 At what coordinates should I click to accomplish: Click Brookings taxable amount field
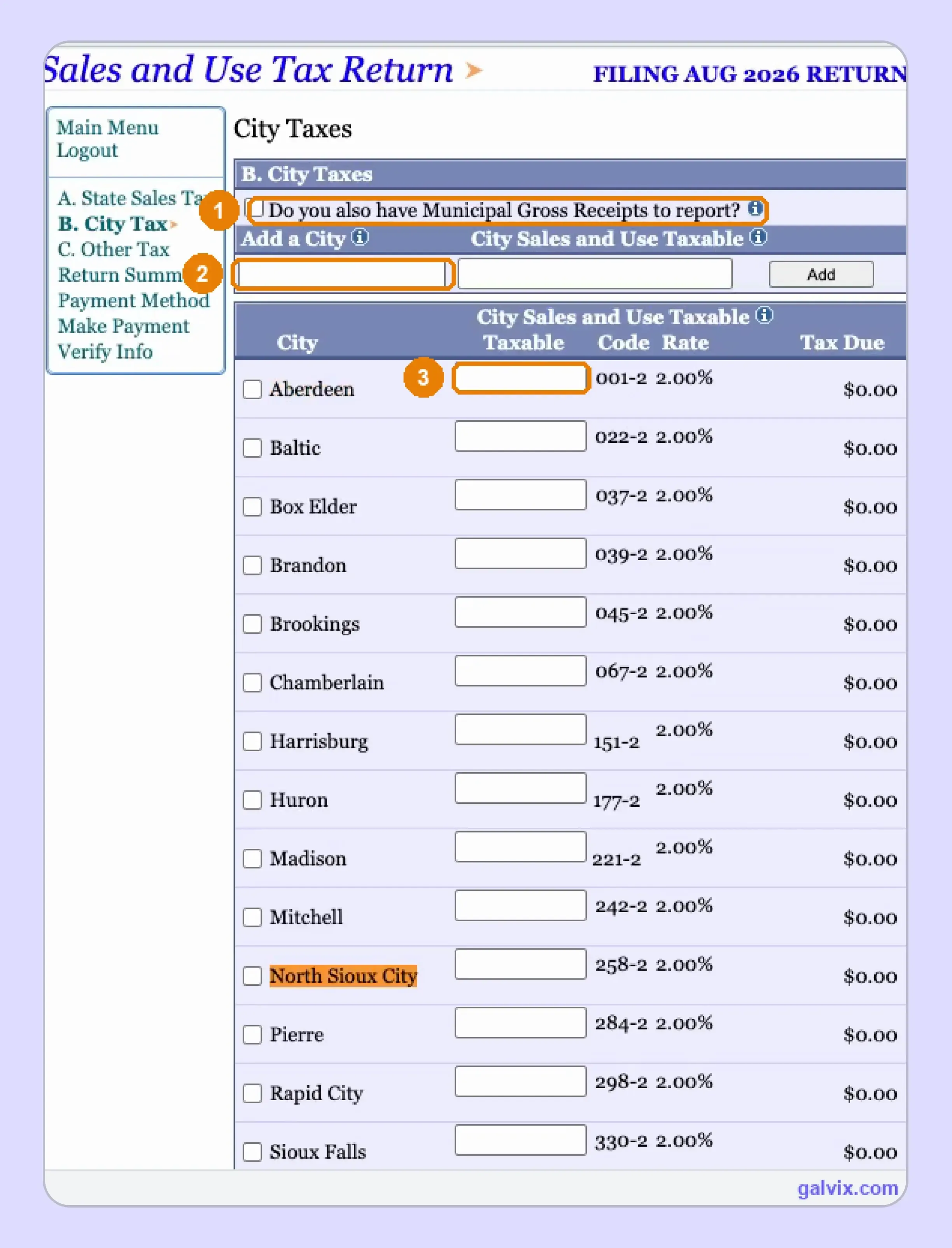(x=520, y=612)
